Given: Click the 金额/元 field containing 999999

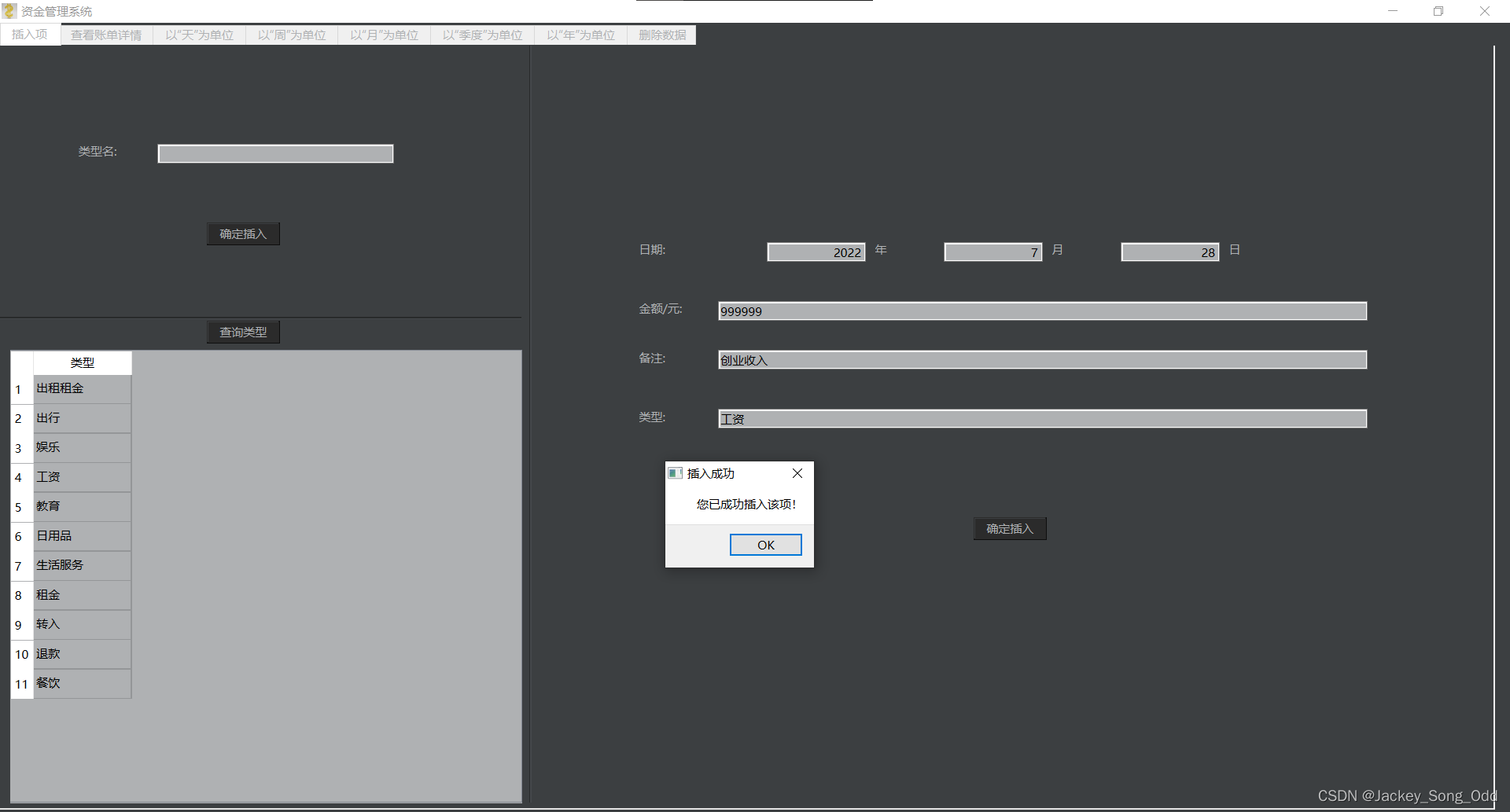Looking at the screenshot, I should pos(1043,311).
